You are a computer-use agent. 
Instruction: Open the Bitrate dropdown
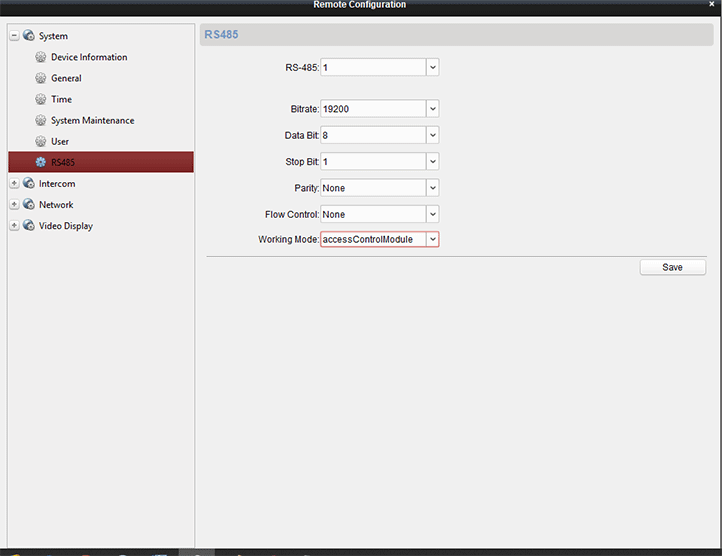pos(433,109)
